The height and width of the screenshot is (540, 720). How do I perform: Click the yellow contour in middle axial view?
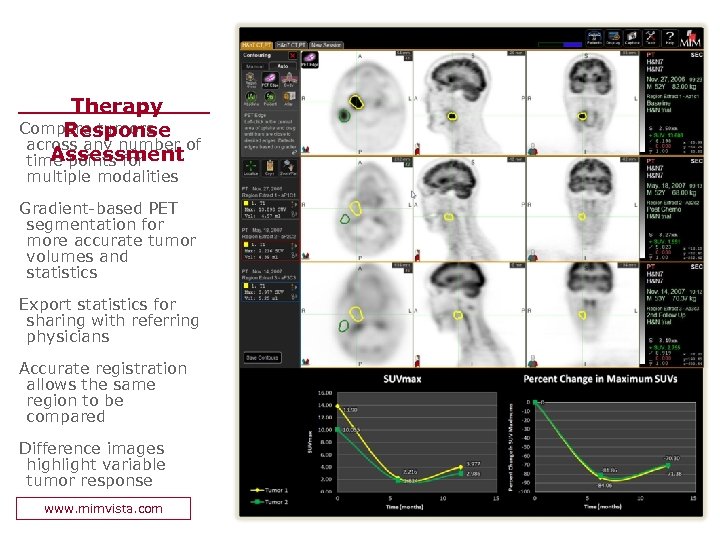tap(356, 208)
